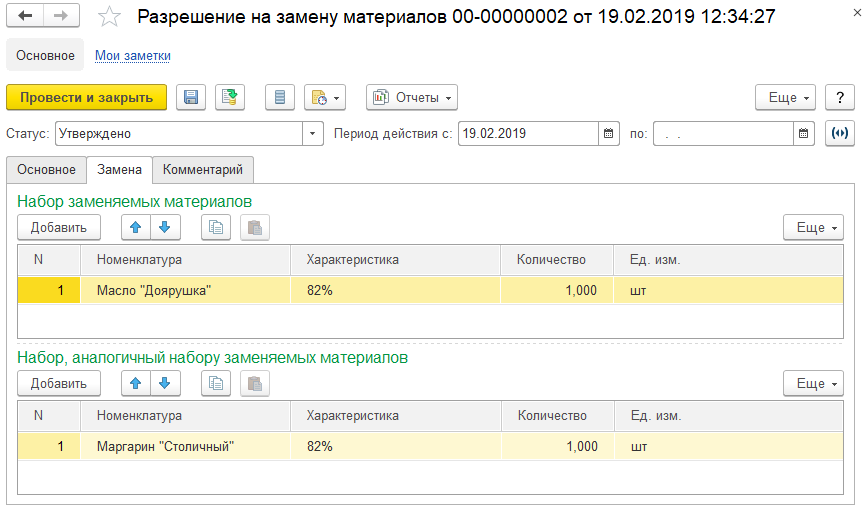Switch to the Основное tab
Image resolution: width=865 pixels, height=513 pixels.
point(46,170)
